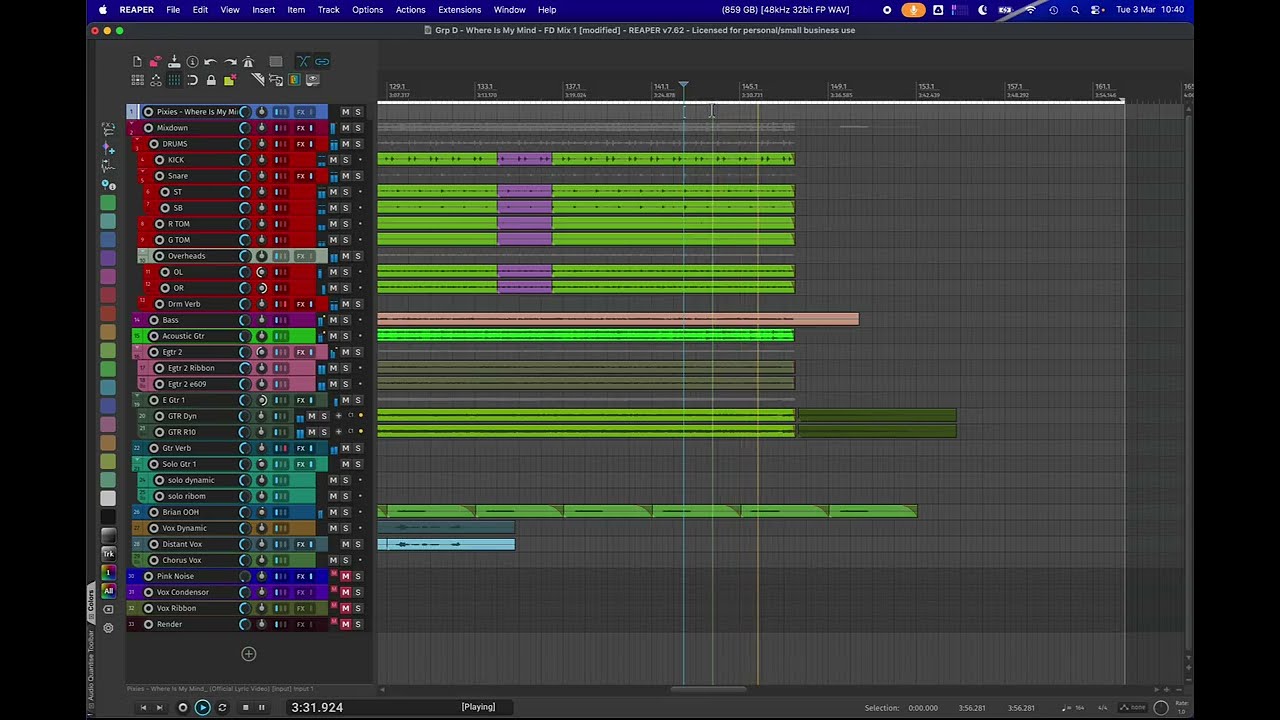This screenshot has width=1280, height=720.
Task: Toggle transport repeat loop button
Action: [222, 707]
